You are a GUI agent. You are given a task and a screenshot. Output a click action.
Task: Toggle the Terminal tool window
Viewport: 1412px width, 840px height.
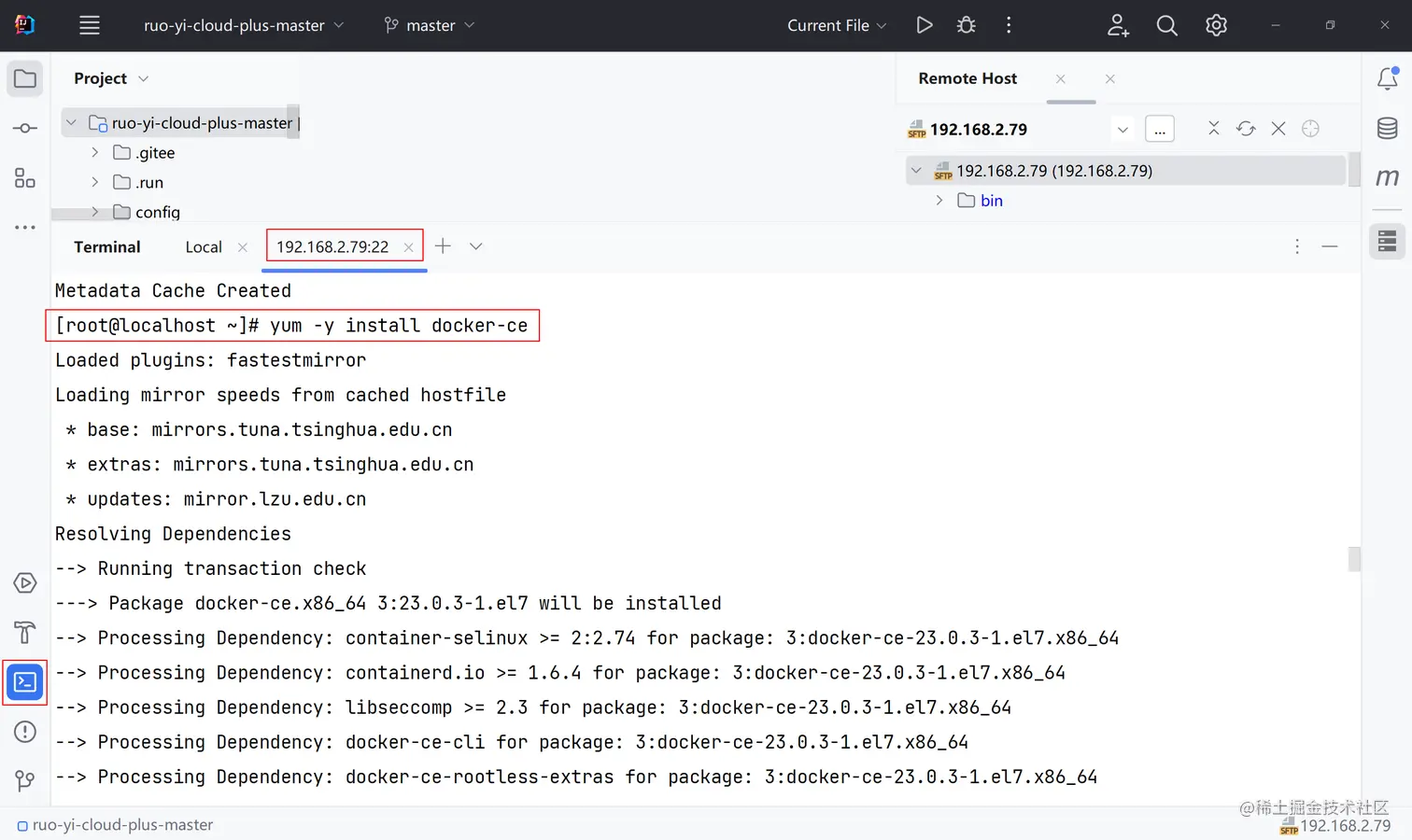point(25,682)
